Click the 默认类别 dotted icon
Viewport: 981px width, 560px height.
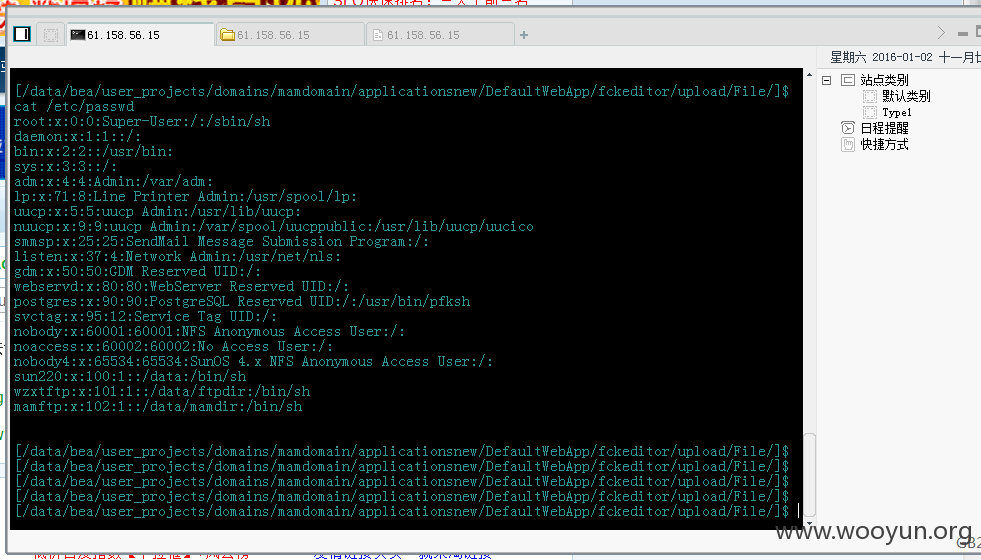point(870,96)
